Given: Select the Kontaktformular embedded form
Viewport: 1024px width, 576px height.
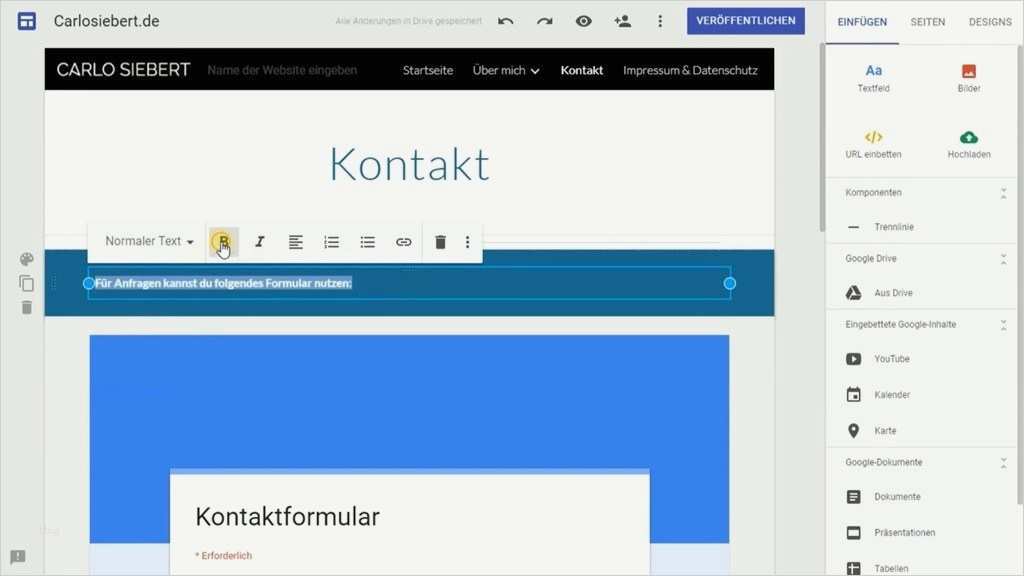Looking at the screenshot, I should point(409,455).
